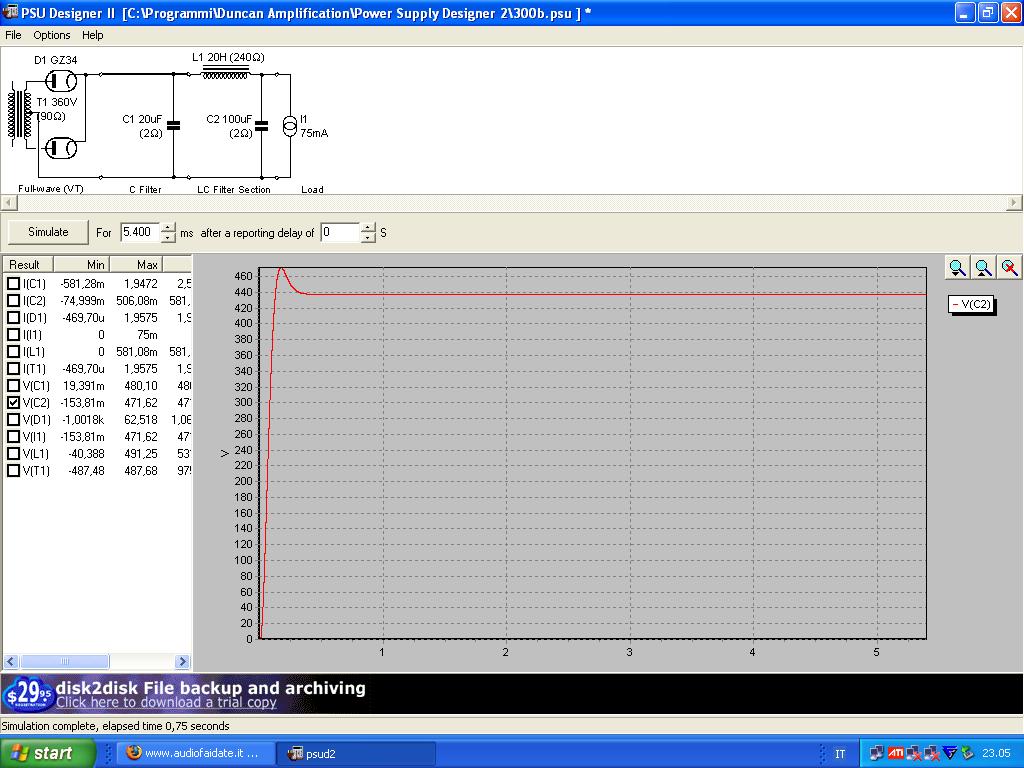Viewport: 1024px width, 768px height.
Task: Click the Result column header
Action: (x=28, y=264)
